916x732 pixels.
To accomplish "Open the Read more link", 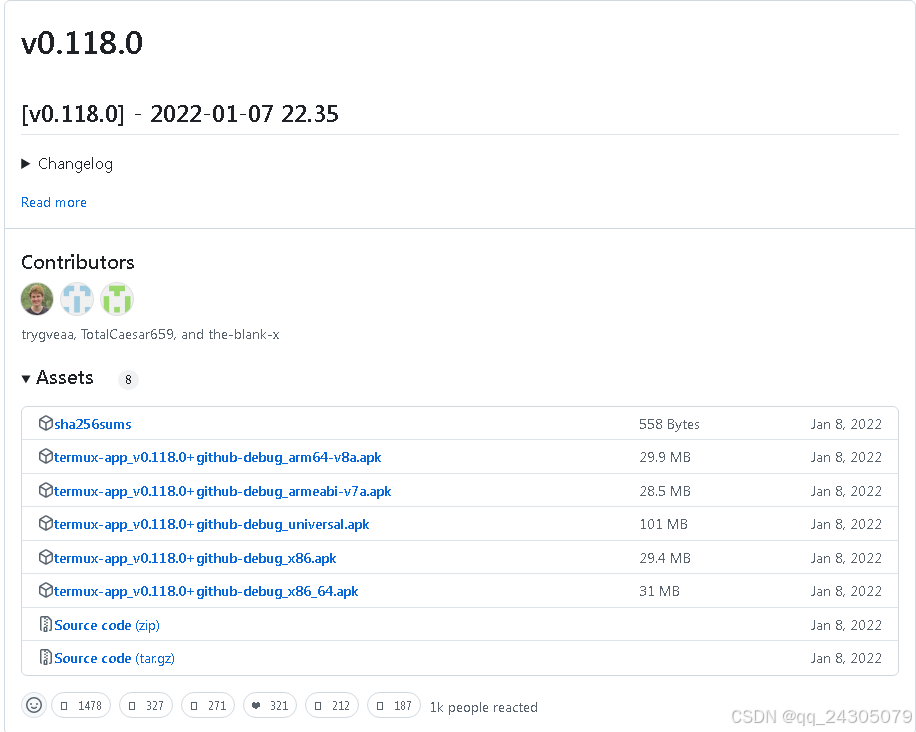I will point(54,202).
